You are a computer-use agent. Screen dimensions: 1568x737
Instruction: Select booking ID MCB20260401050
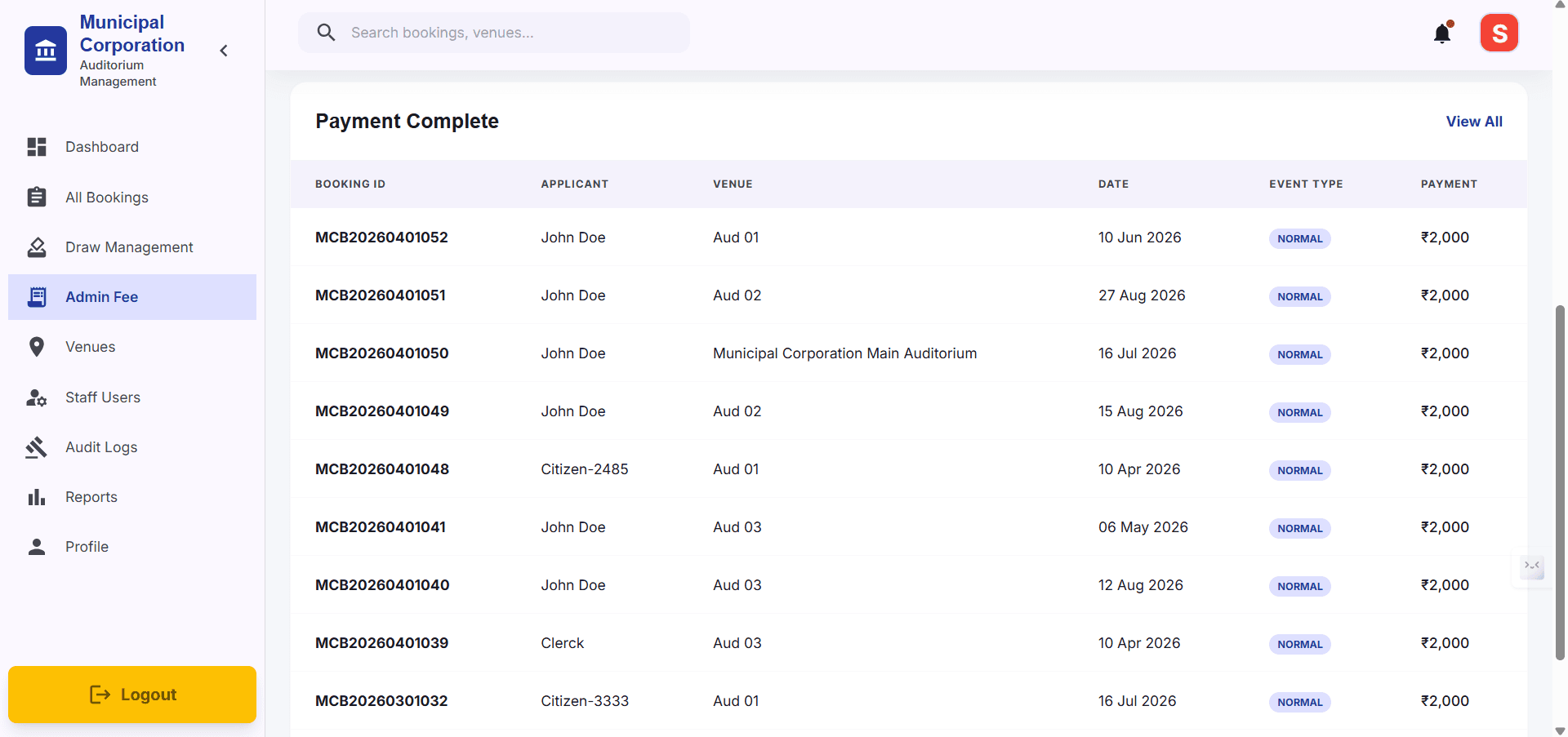click(x=382, y=353)
